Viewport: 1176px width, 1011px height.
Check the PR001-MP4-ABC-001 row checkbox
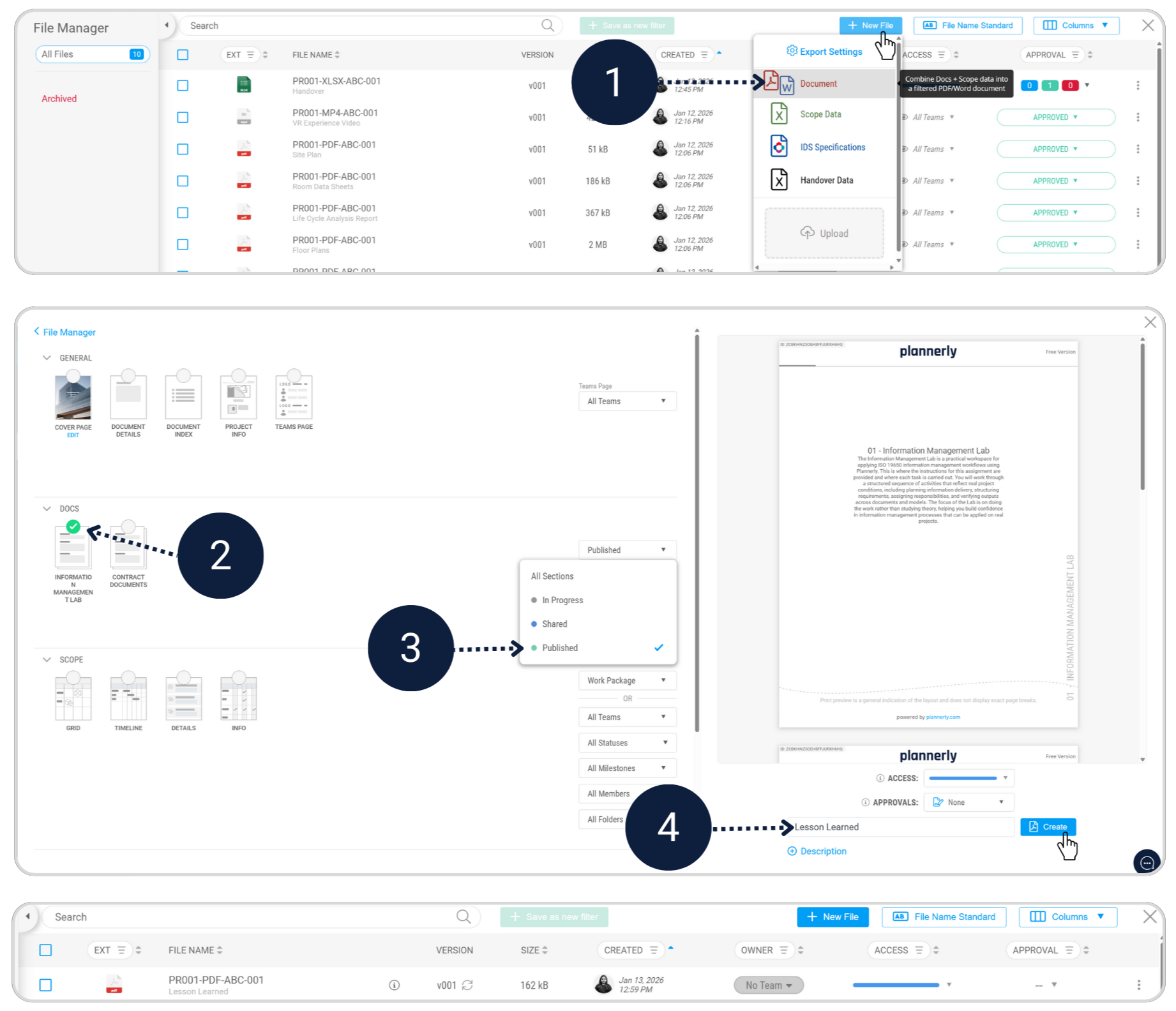(x=183, y=117)
